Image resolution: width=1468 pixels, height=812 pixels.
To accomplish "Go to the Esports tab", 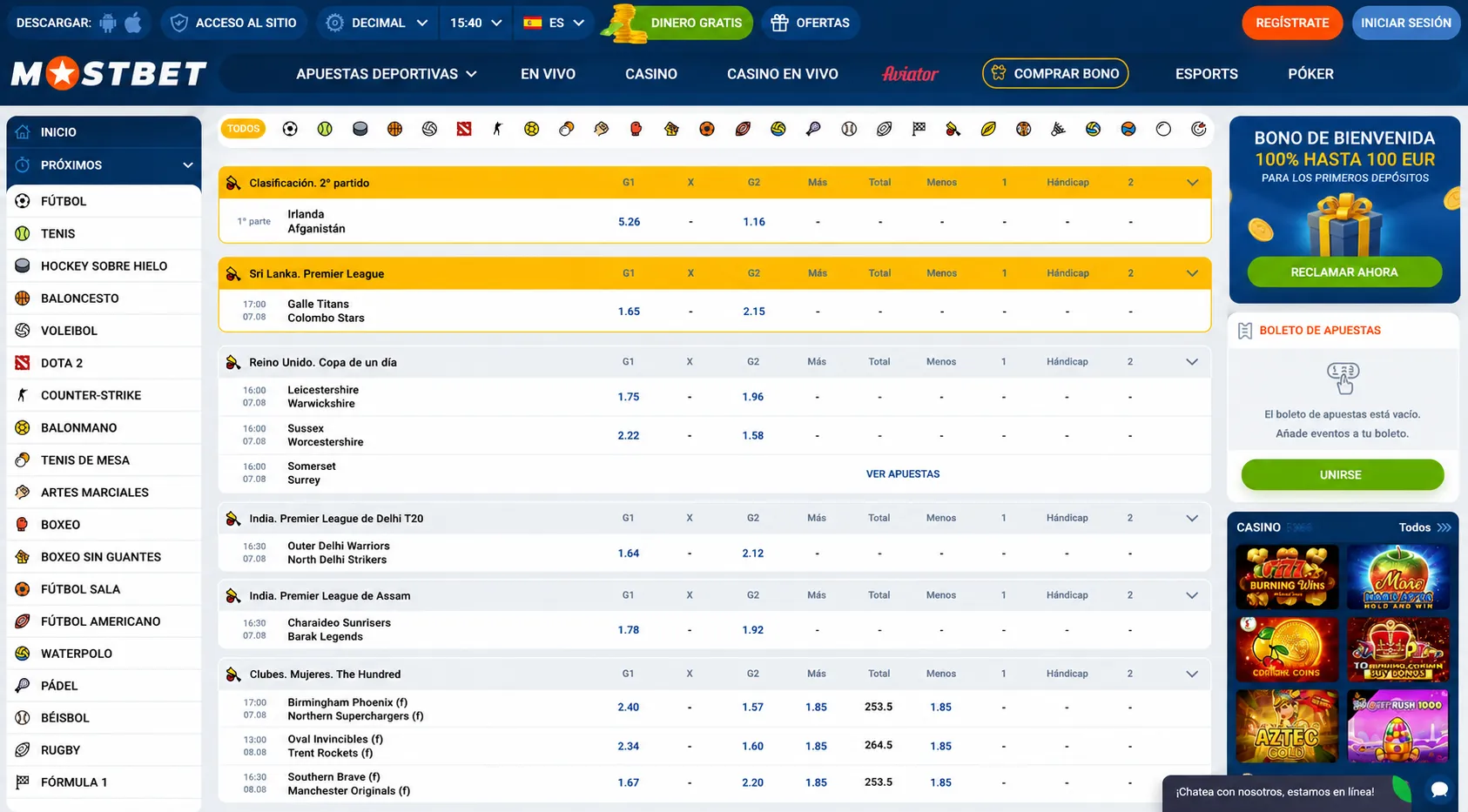I will coord(1207,74).
